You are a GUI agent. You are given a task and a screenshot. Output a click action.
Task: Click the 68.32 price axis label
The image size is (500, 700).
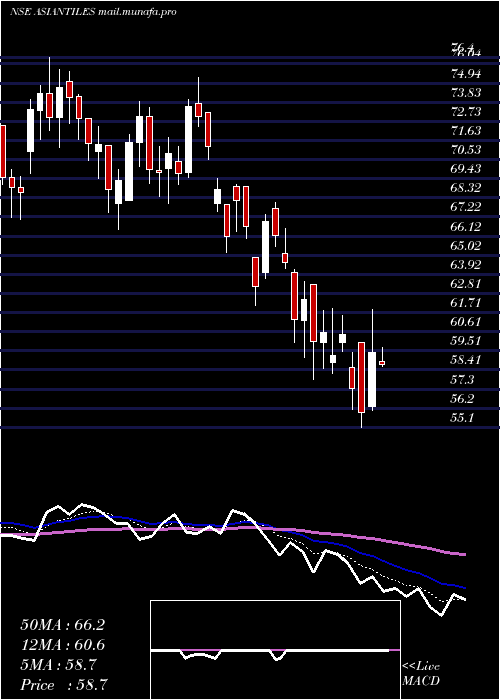pyautogui.click(x=466, y=188)
